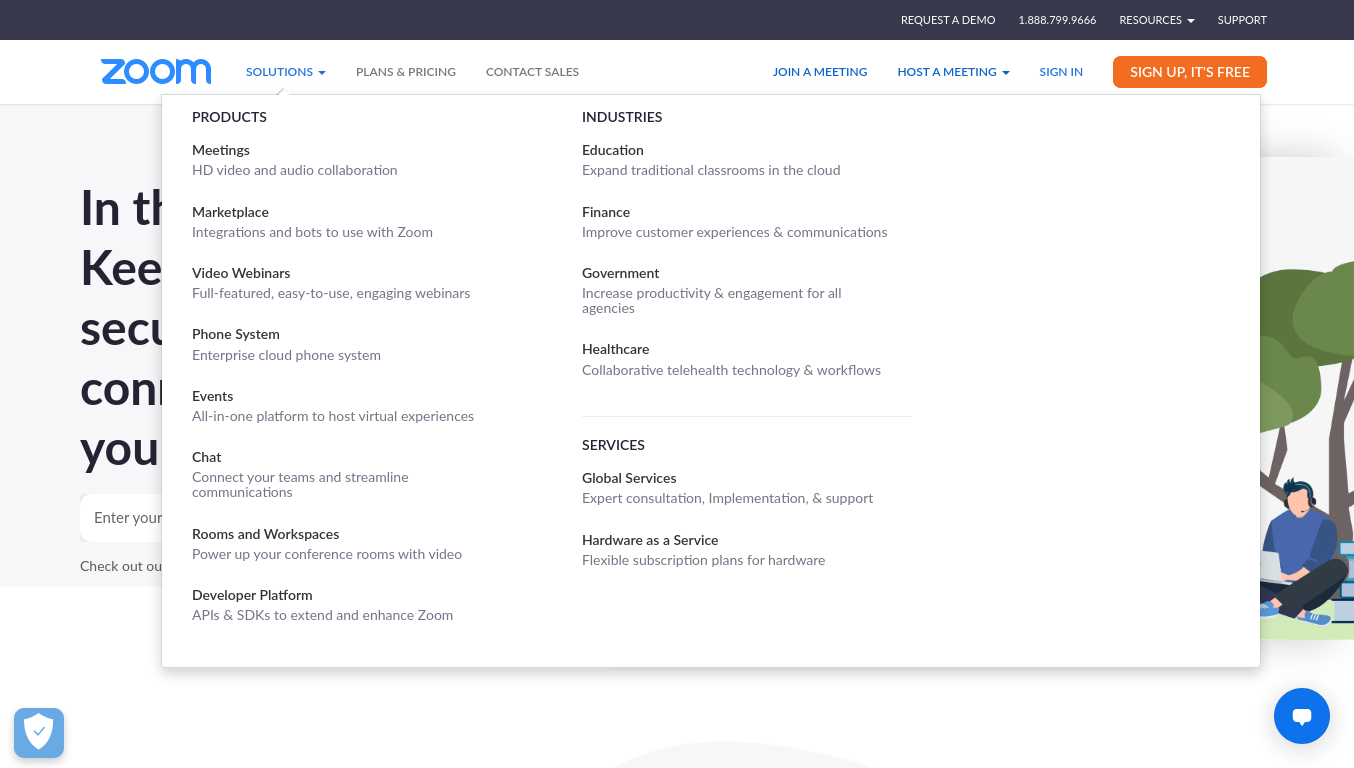Image resolution: width=1354 pixels, height=768 pixels.
Task: Click the Sign In link
Action: 1061,72
